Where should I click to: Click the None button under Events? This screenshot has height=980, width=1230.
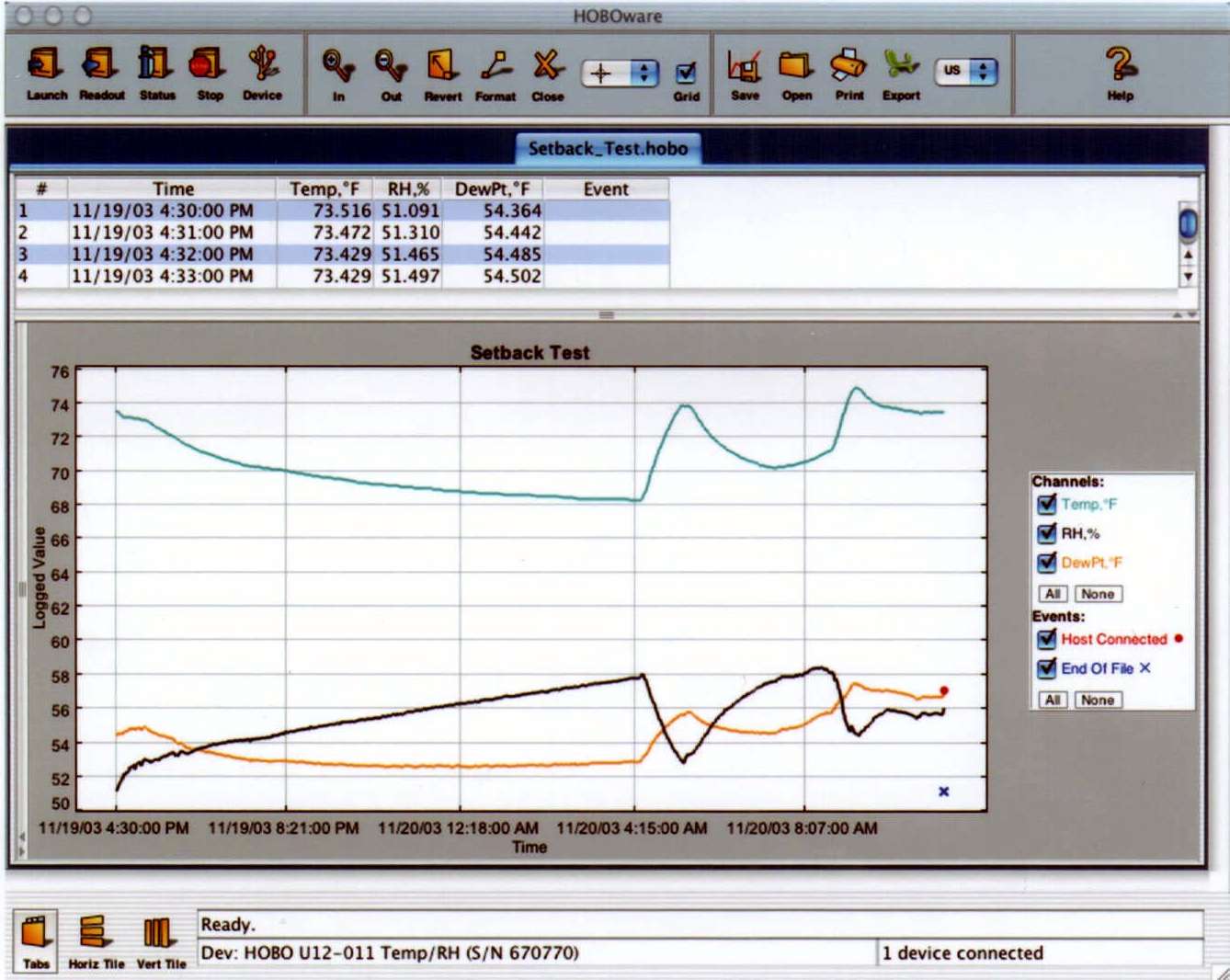(1098, 700)
